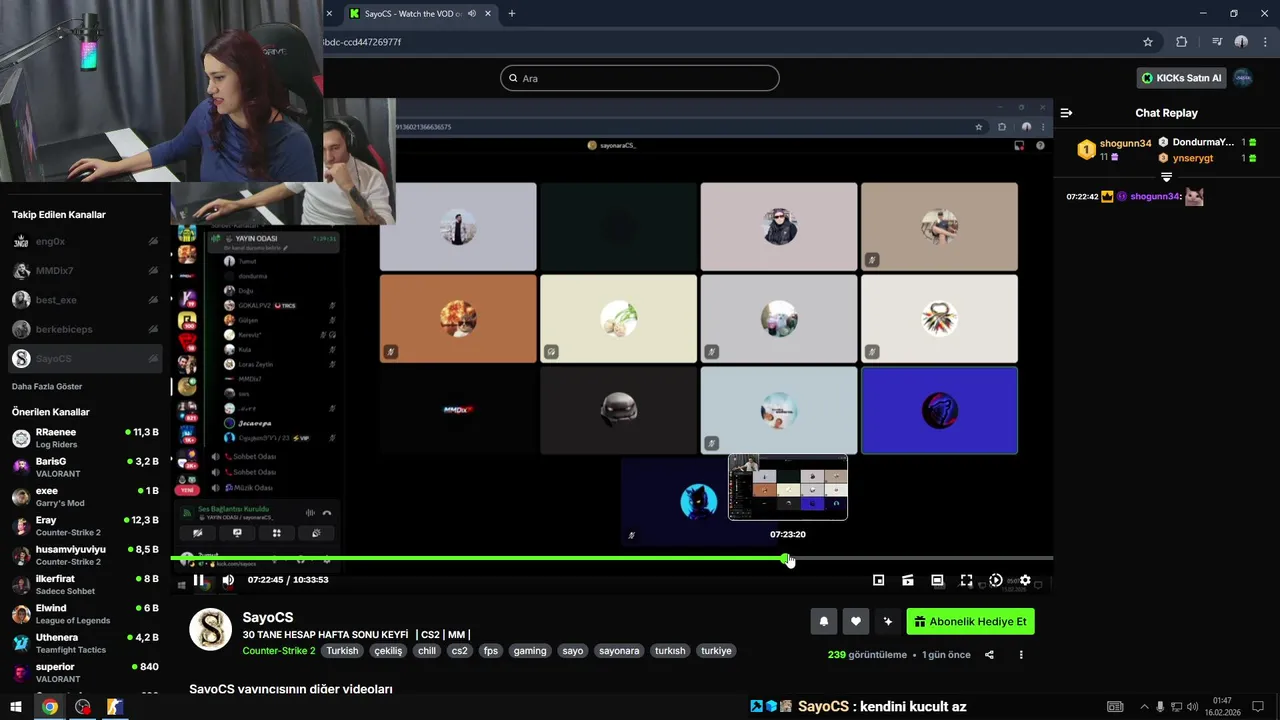
Task: Click the sparkle icon beside the heart
Action: tap(887, 621)
